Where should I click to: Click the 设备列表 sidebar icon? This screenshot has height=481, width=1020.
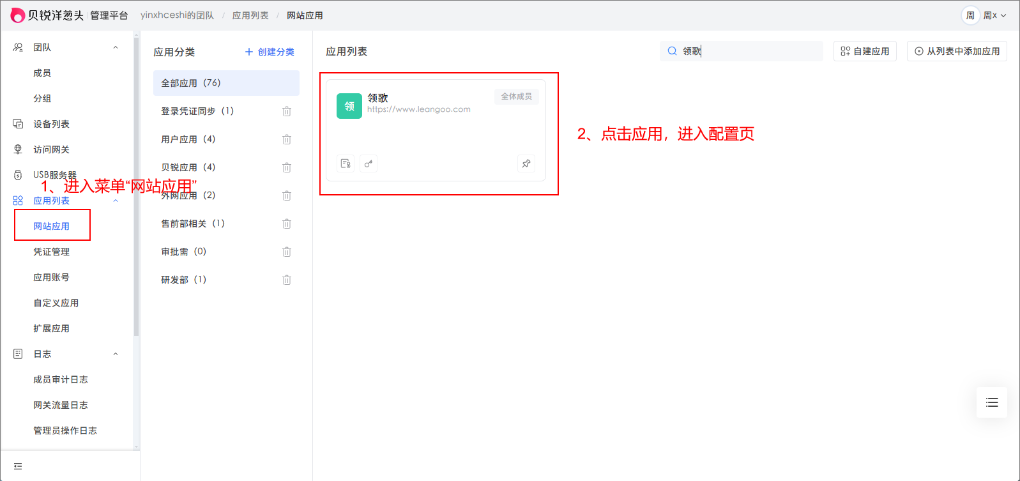click(18, 124)
